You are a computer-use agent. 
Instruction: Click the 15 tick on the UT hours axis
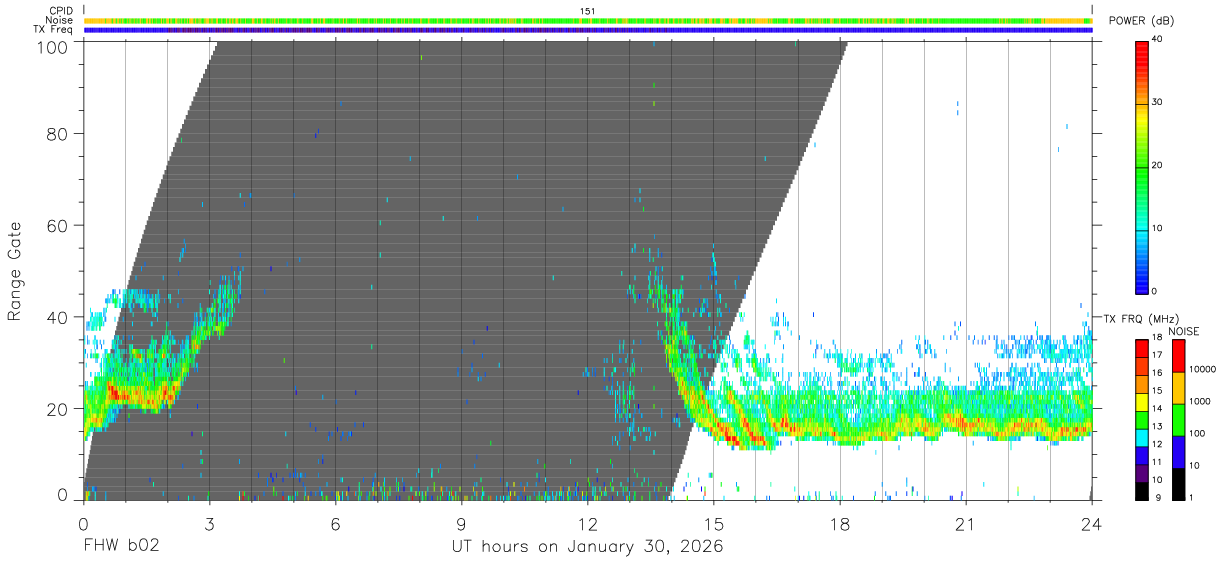714,524
